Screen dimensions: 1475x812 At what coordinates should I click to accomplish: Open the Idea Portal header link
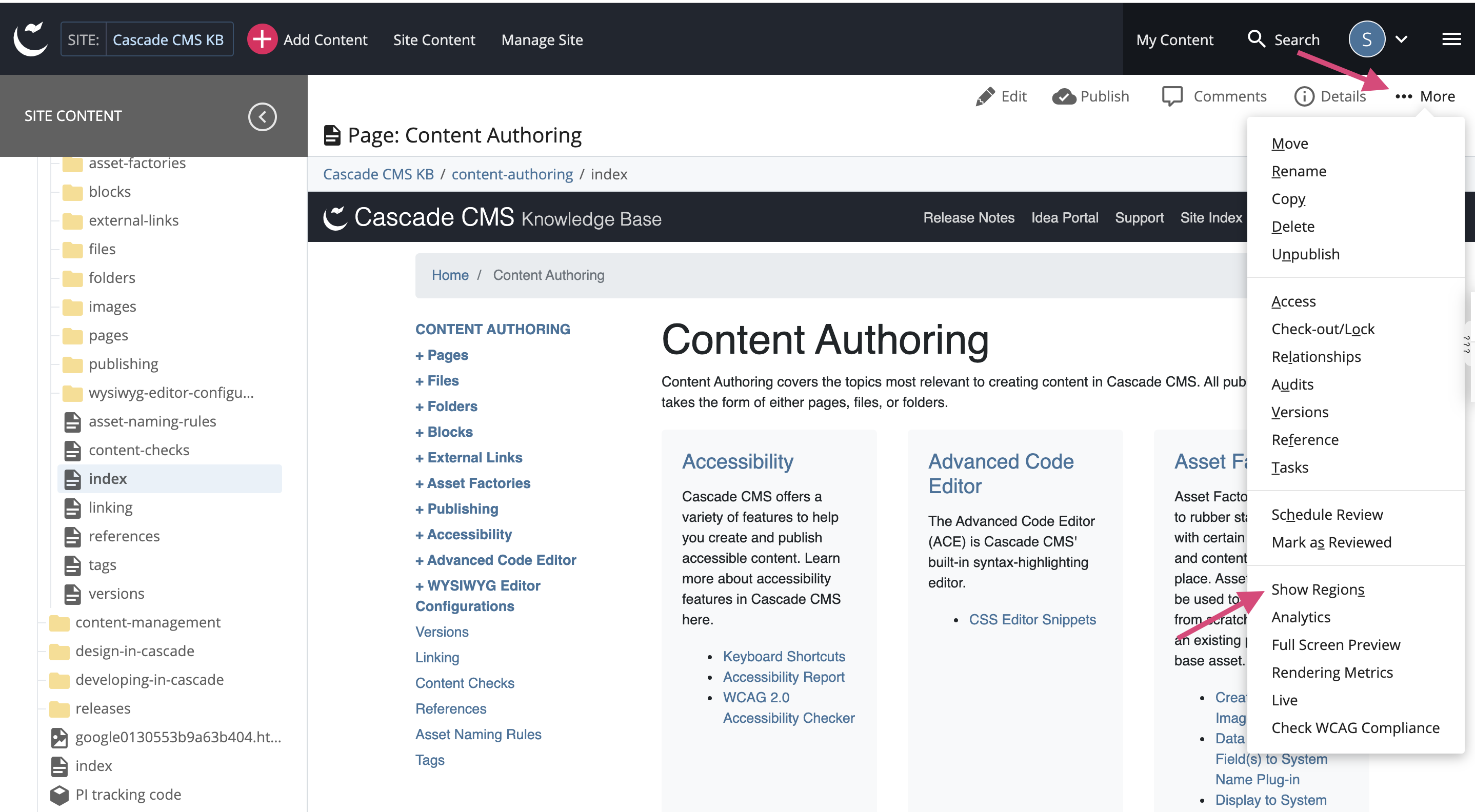(1064, 217)
